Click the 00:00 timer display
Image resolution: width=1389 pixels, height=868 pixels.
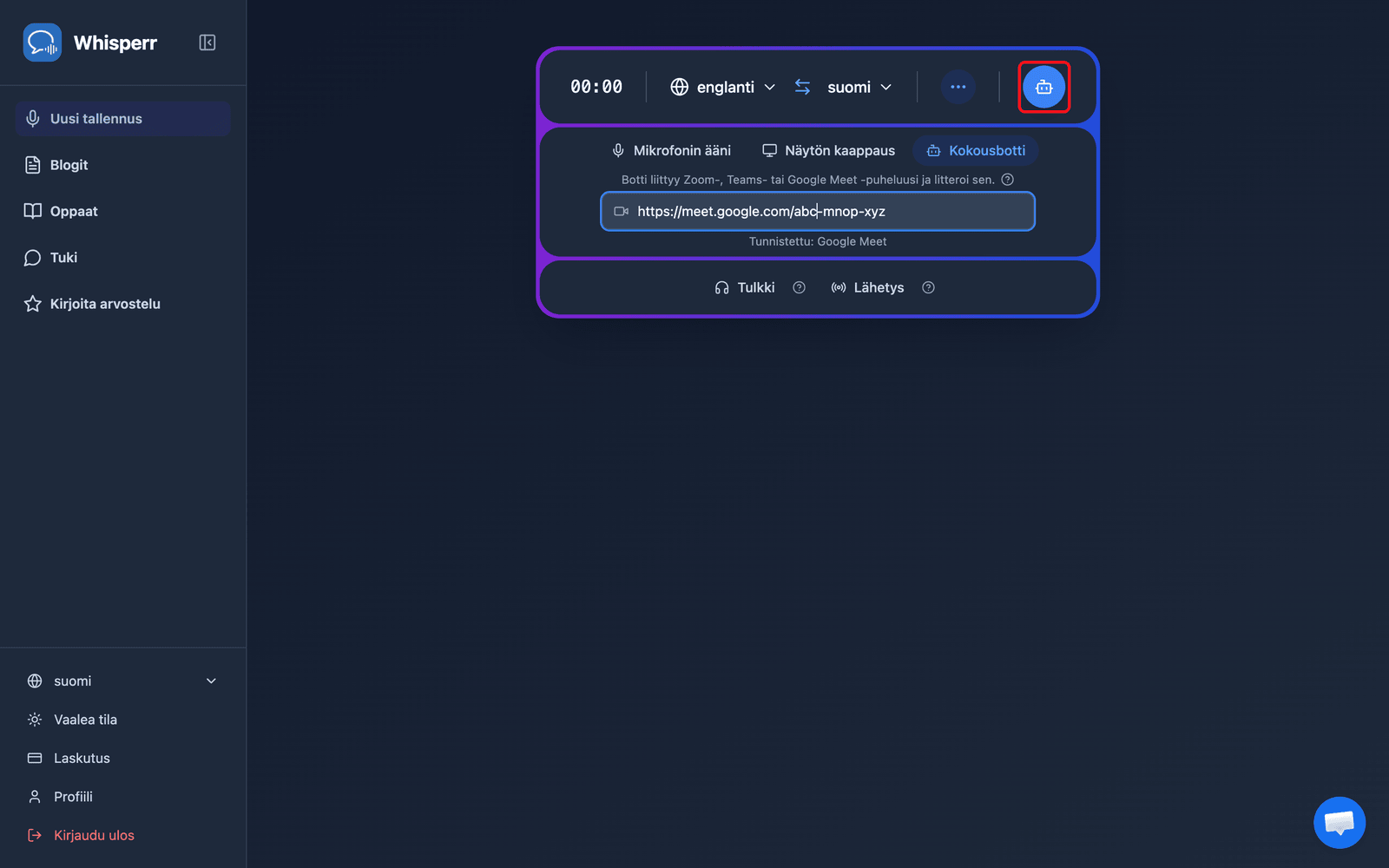[596, 87]
